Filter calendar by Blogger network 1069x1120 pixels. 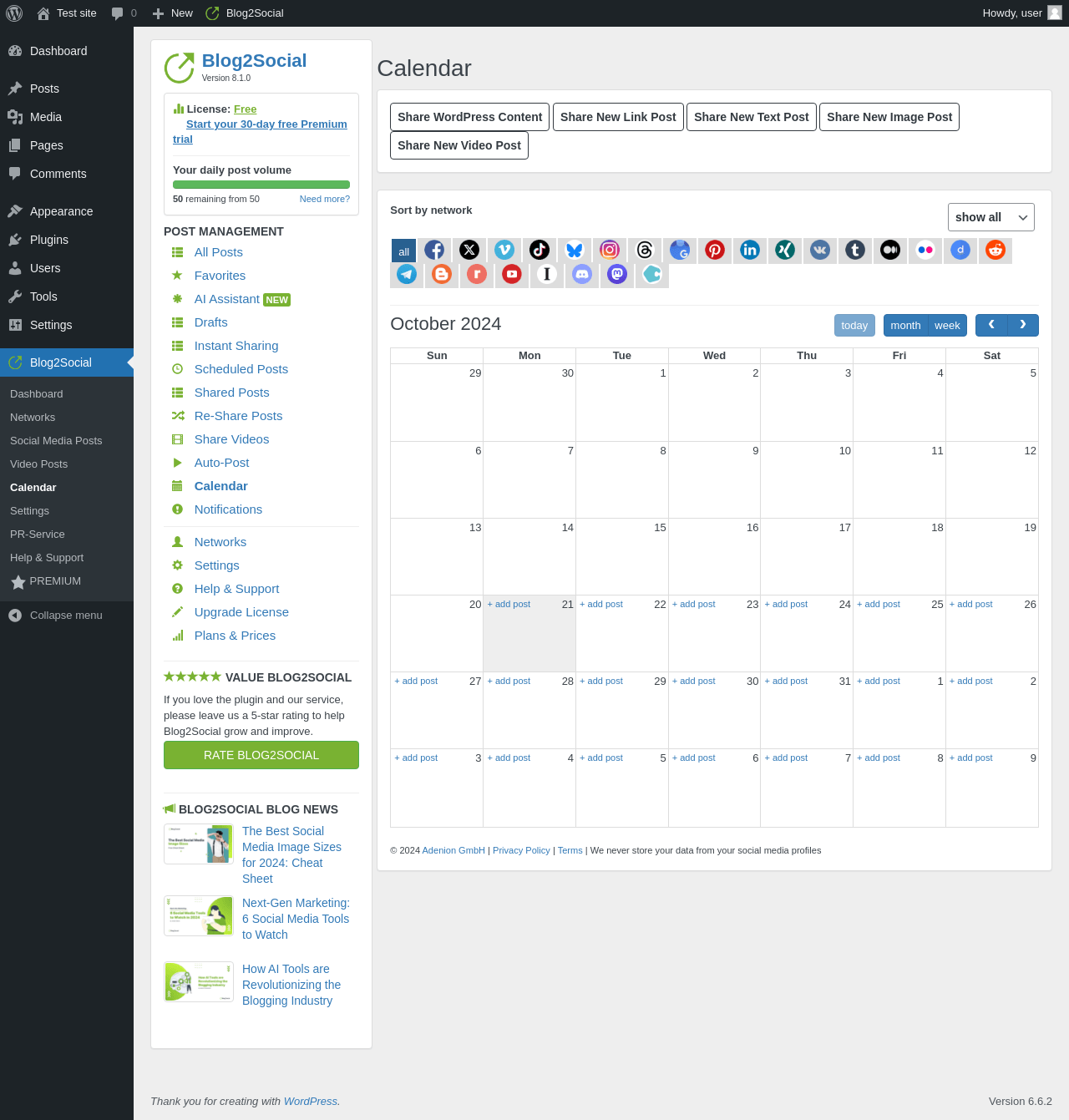point(442,274)
